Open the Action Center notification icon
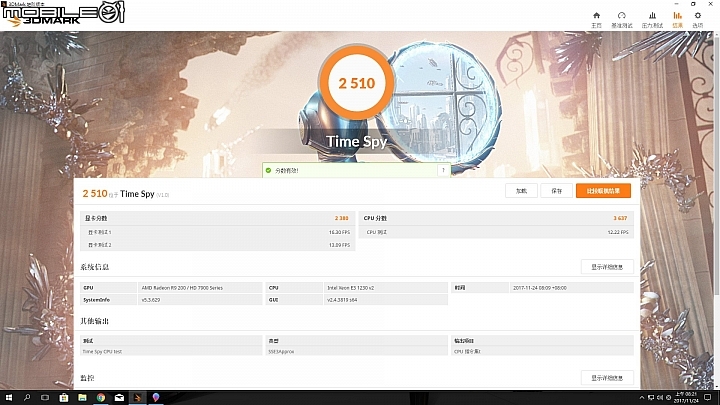The width and height of the screenshot is (720, 405). 708,398
